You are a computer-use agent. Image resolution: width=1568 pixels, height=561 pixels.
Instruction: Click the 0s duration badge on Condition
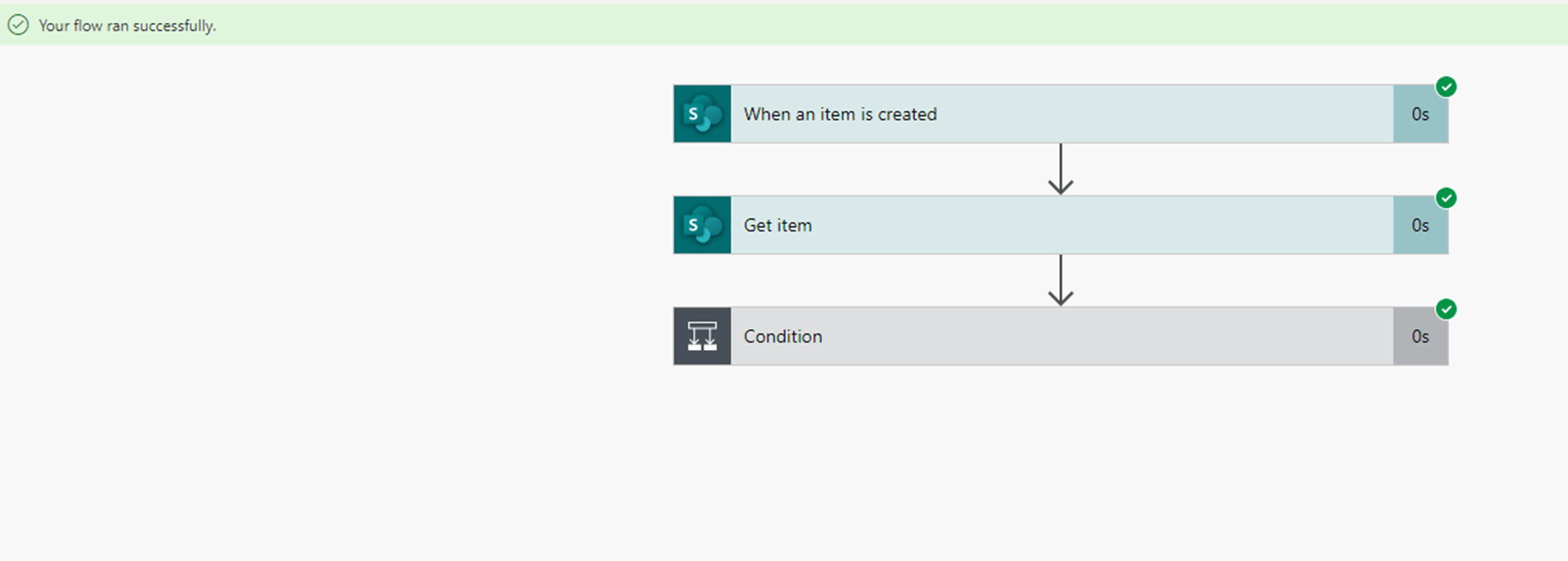pyautogui.click(x=1421, y=336)
